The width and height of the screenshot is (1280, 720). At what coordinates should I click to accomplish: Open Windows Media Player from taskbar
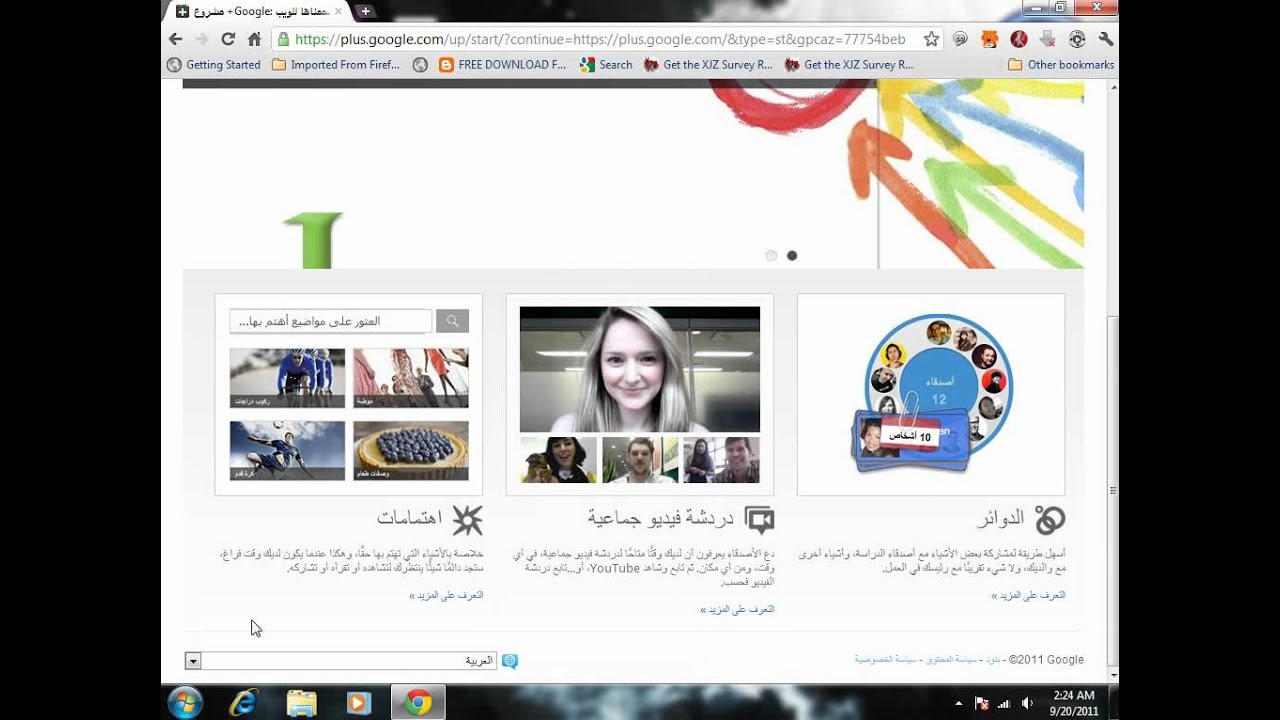358,703
